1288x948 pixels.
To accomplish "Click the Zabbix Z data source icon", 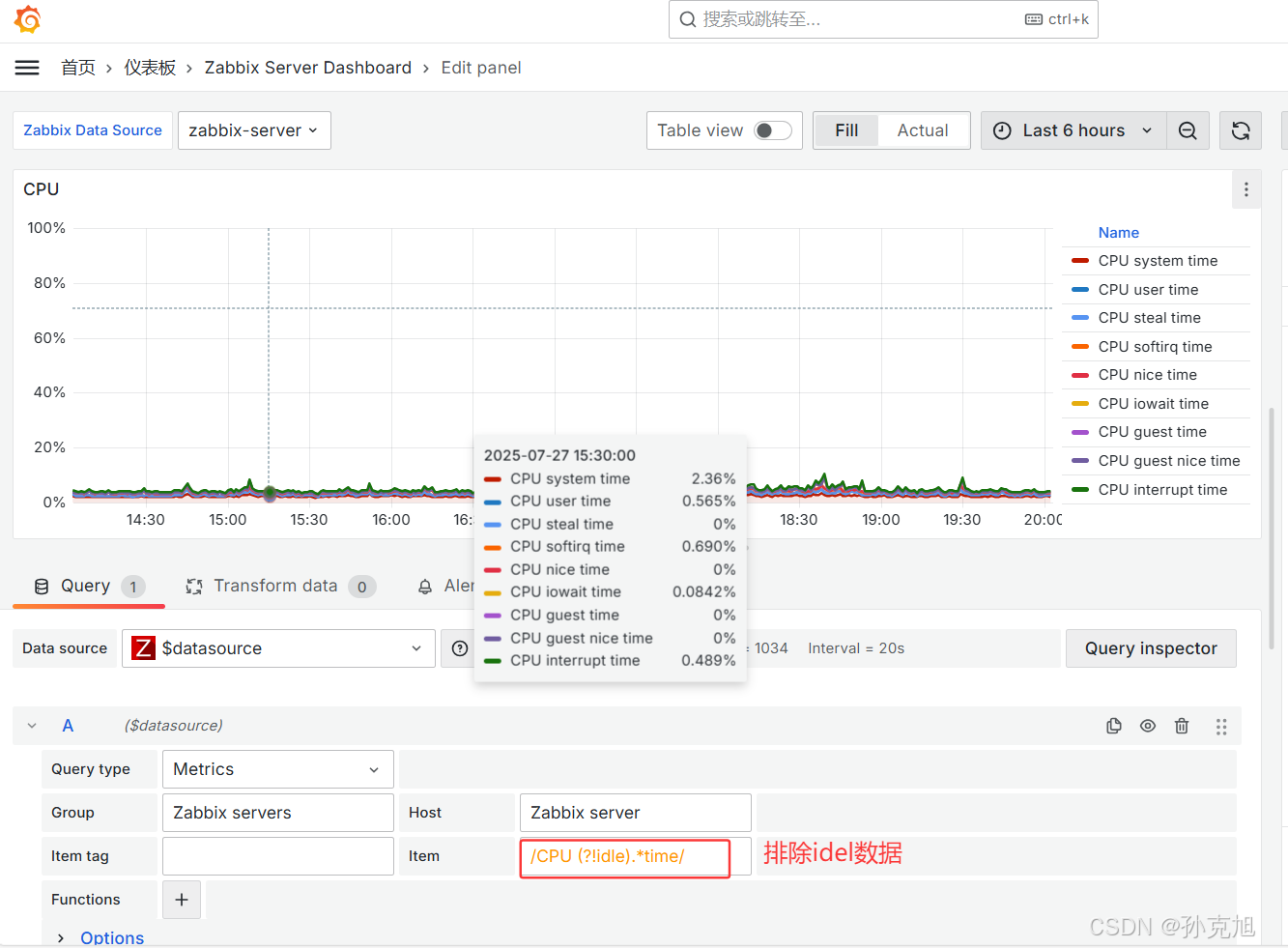I will (x=144, y=648).
